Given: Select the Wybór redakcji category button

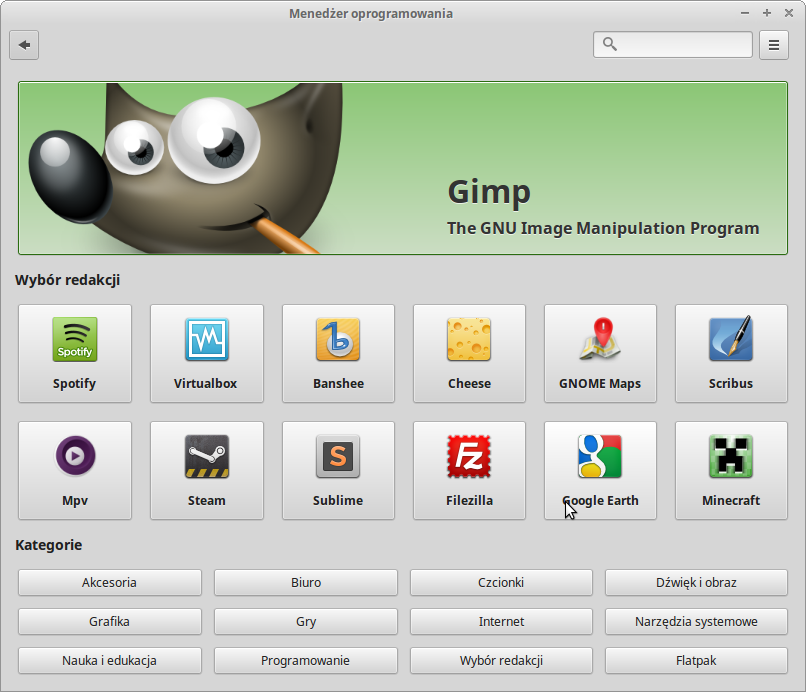Looking at the screenshot, I should (x=501, y=661).
